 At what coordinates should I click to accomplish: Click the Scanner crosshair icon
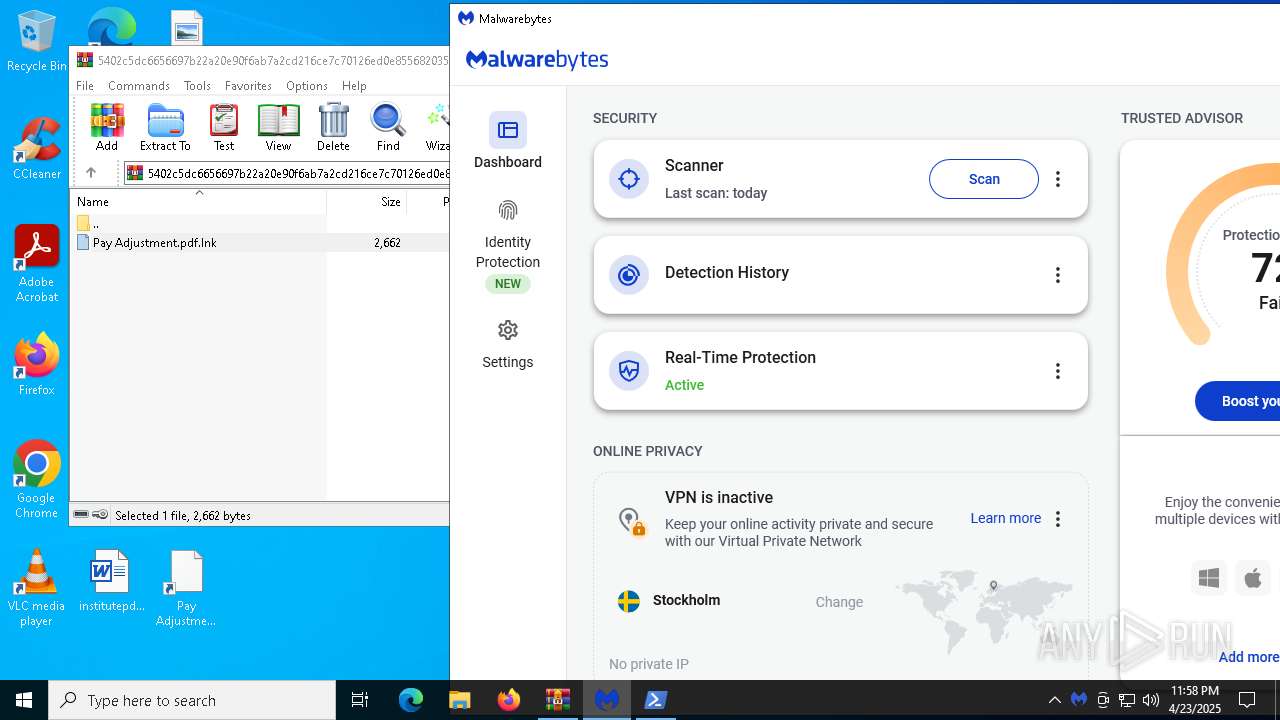629,179
